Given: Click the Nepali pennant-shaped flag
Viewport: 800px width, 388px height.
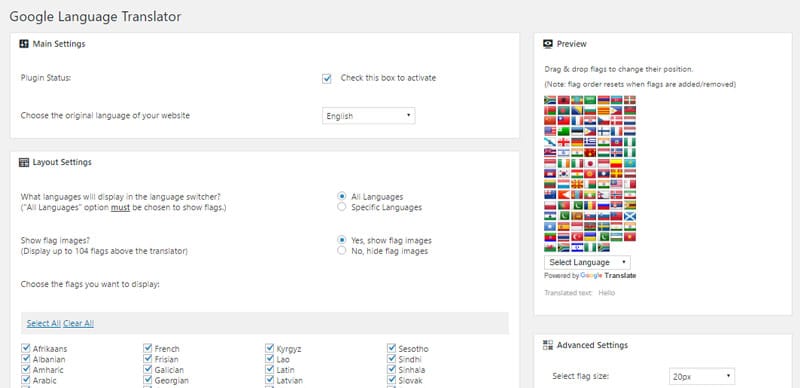Looking at the screenshot, I should [x=604, y=194].
